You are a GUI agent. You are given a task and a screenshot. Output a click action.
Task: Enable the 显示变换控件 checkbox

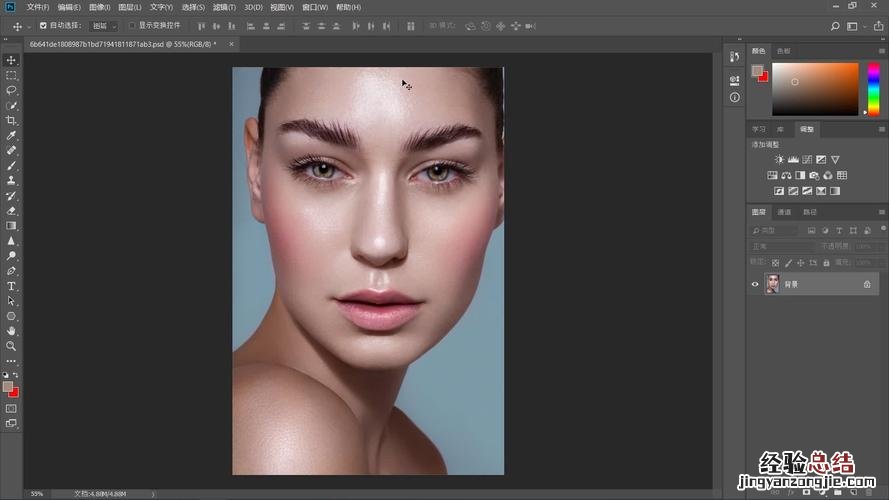[x=131, y=25]
